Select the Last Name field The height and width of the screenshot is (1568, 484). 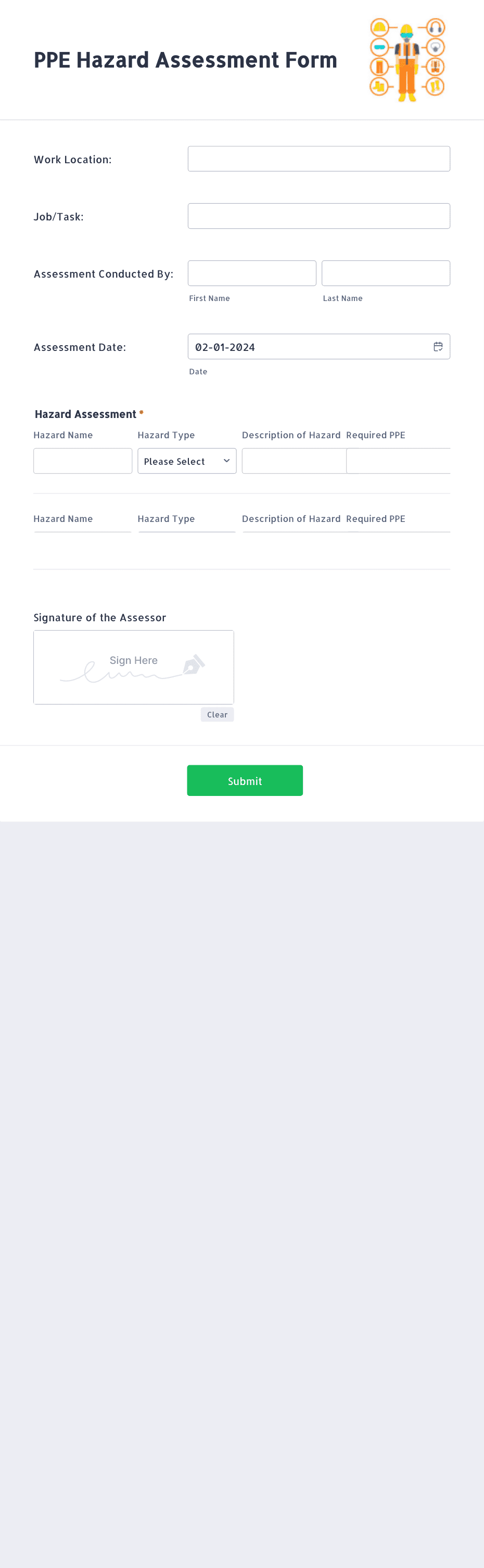click(385, 273)
